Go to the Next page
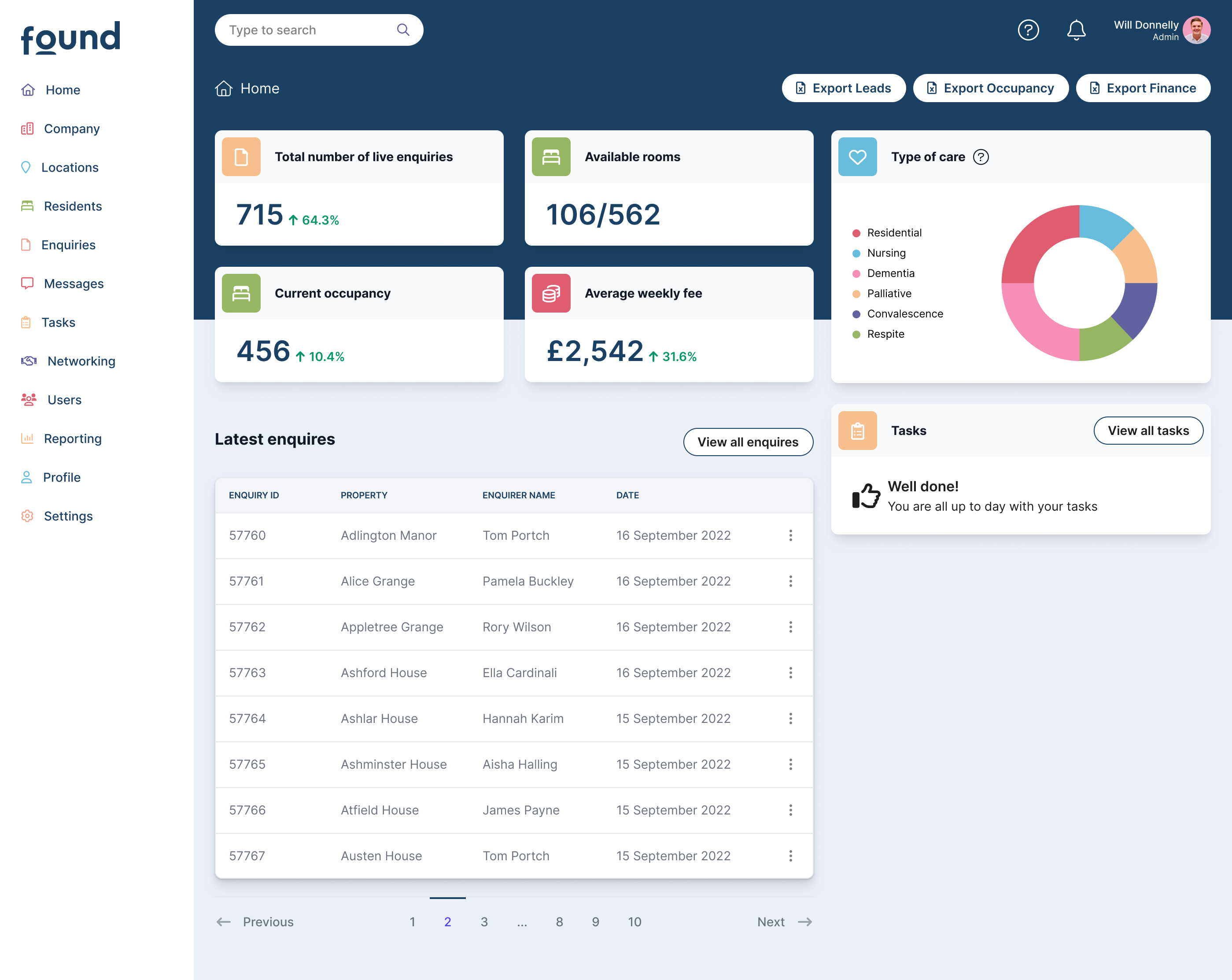1232x980 pixels. (785, 922)
